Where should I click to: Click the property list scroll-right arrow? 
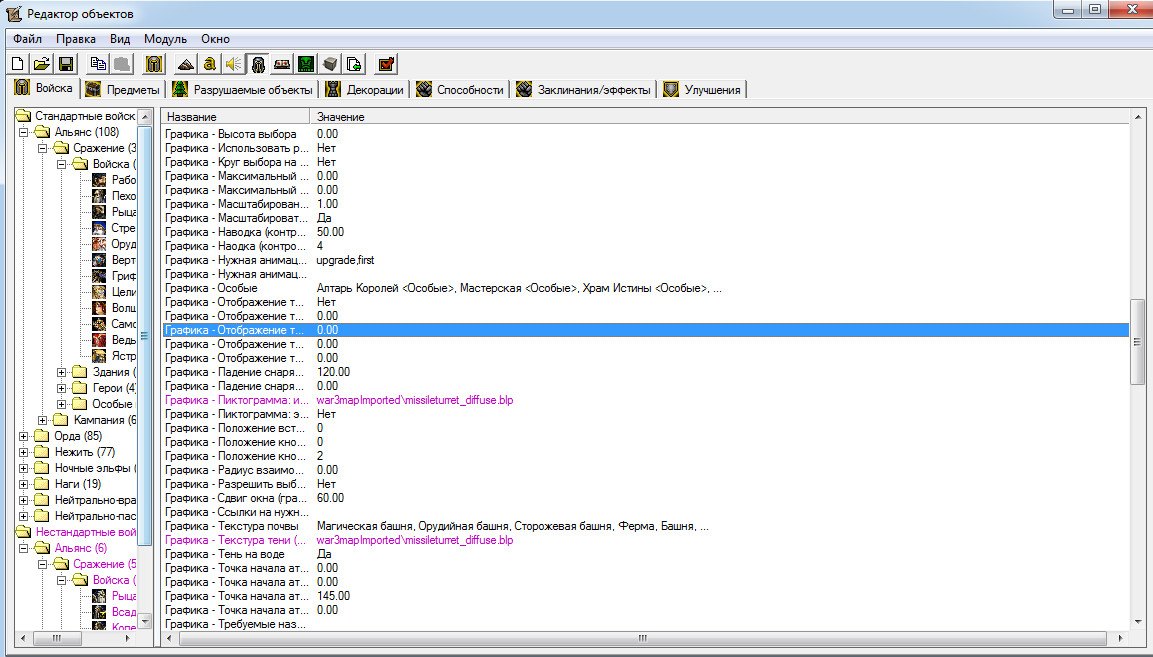click(x=1121, y=638)
